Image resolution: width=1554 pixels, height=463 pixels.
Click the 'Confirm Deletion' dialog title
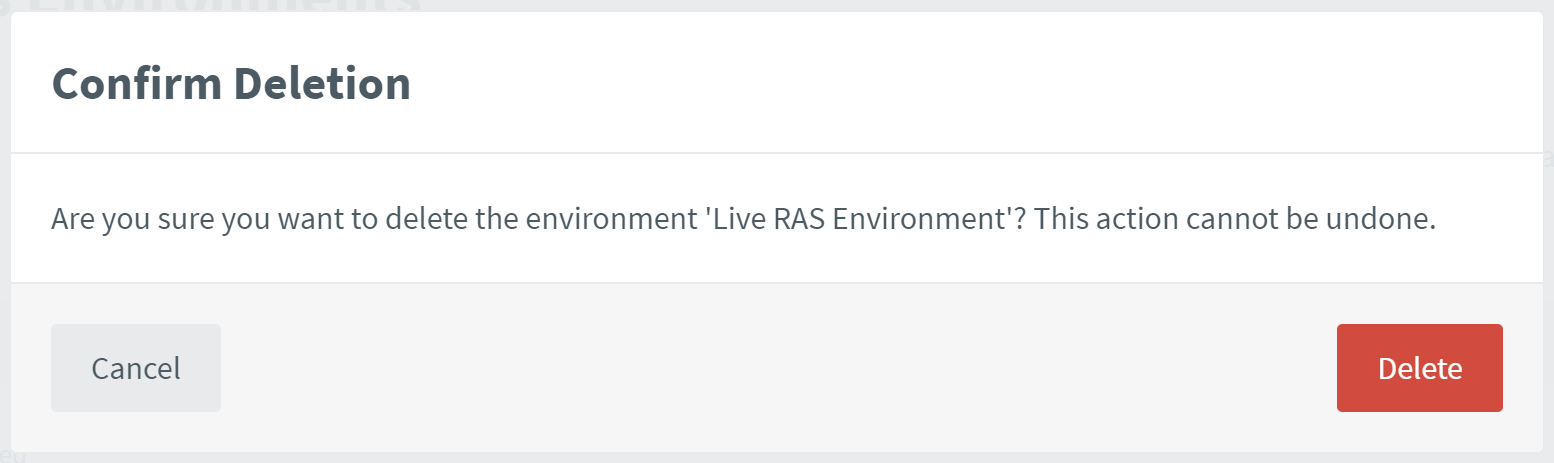click(231, 84)
